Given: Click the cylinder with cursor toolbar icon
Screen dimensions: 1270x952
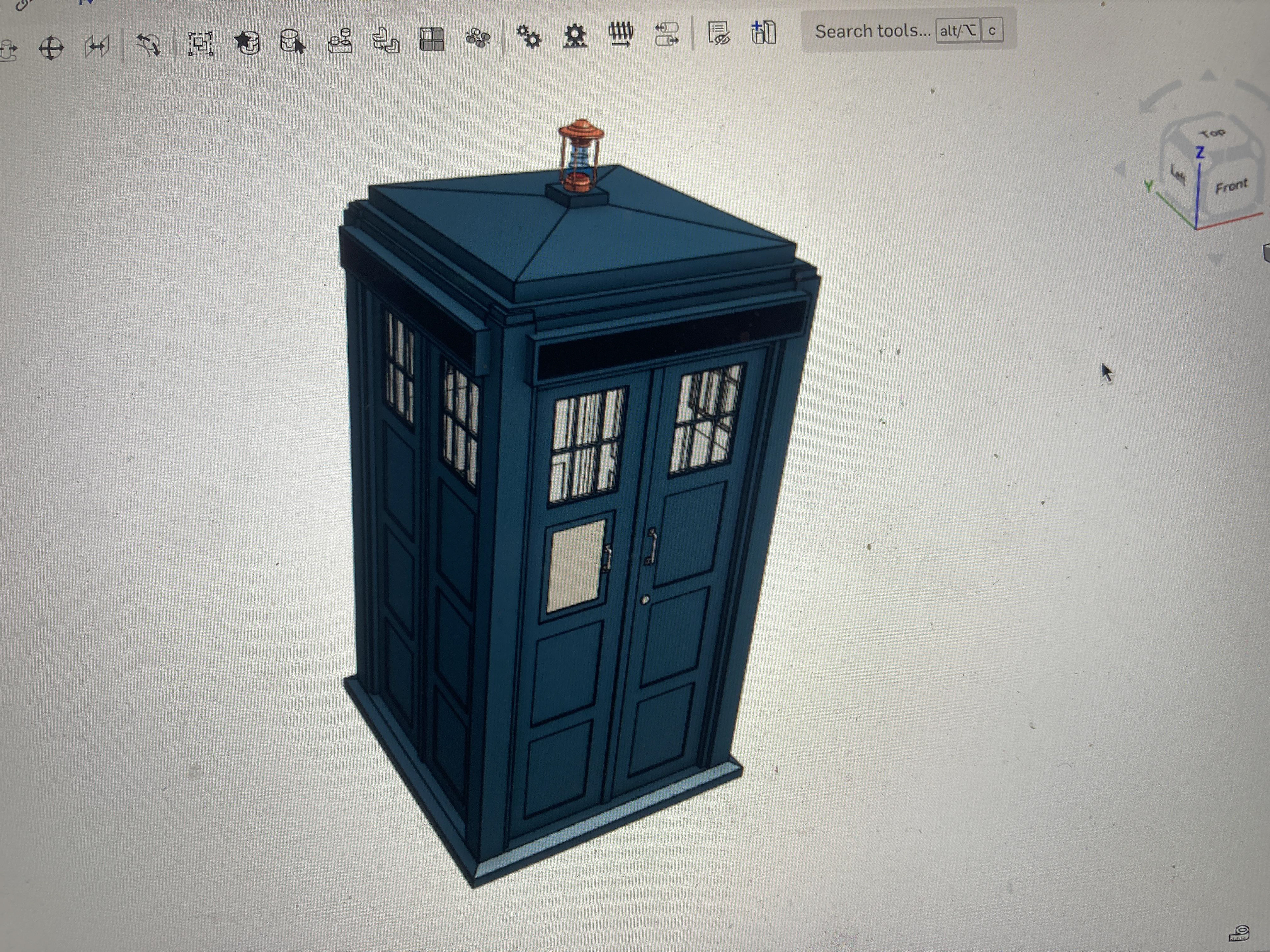Looking at the screenshot, I should pos(293,41).
